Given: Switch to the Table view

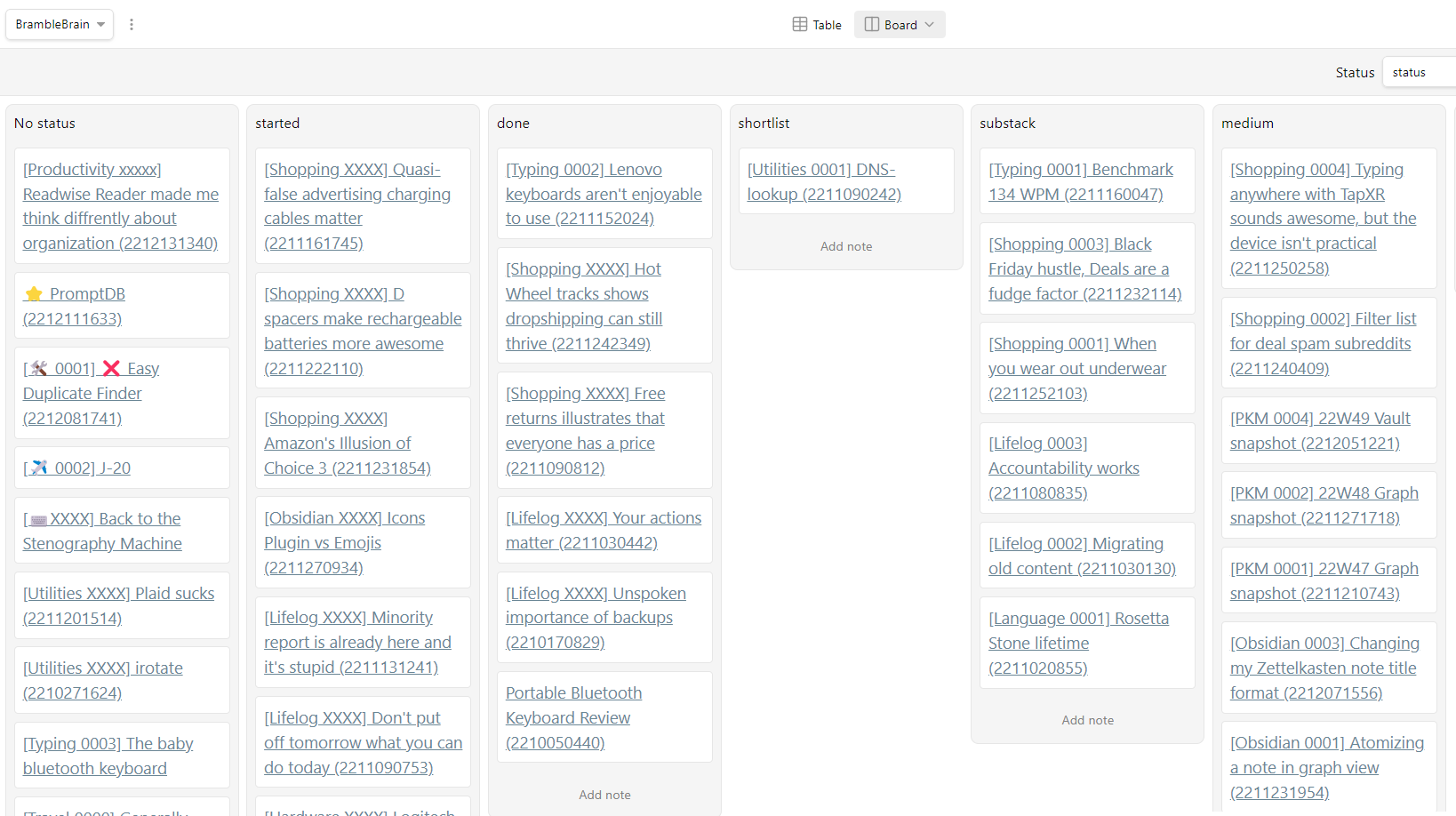Looking at the screenshot, I should (817, 25).
